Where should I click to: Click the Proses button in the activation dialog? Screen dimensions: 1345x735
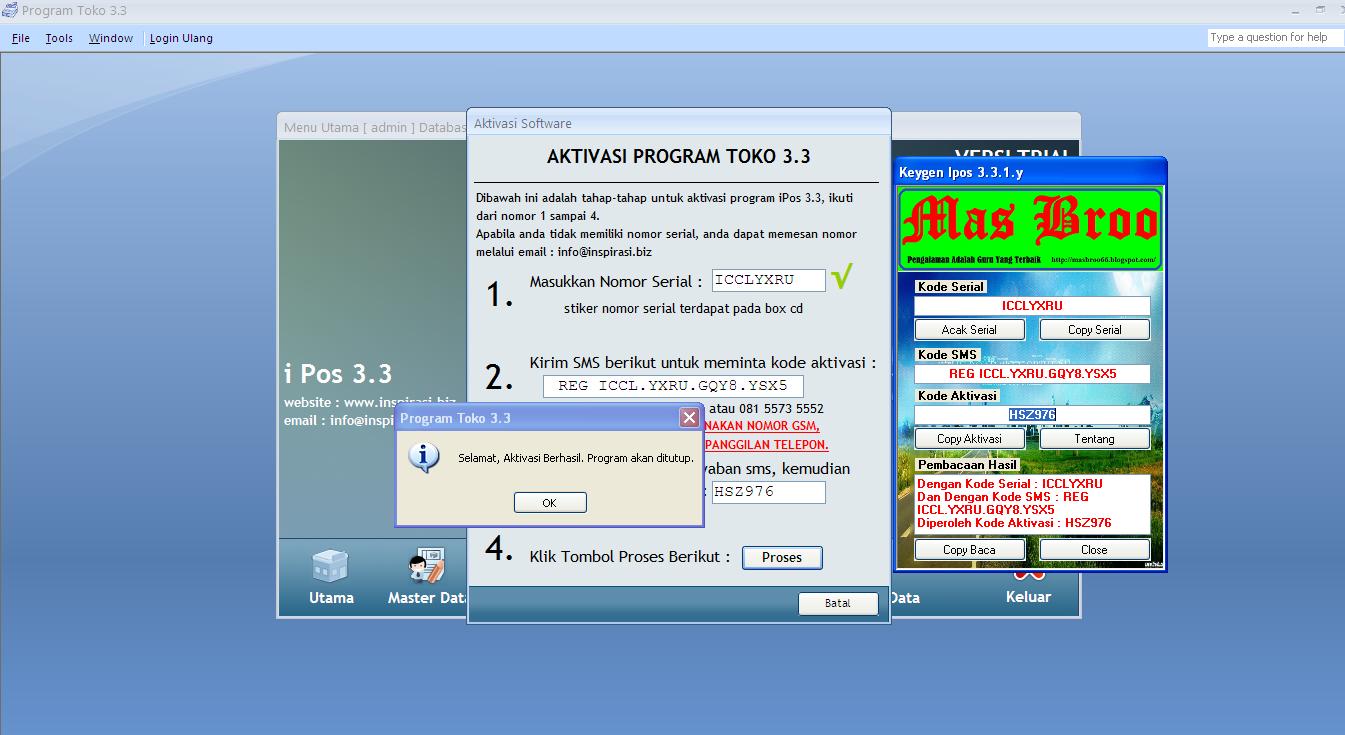pyautogui.click(x=782, y=557)
